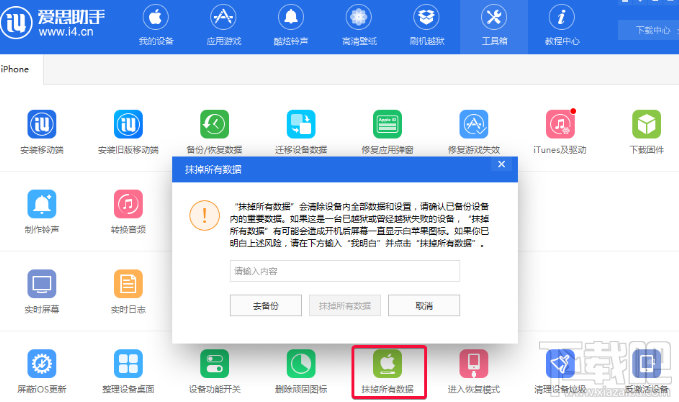Click 去备份 button in dialog
Viewport: 679px width, 402px height.
tap(265, 306)
